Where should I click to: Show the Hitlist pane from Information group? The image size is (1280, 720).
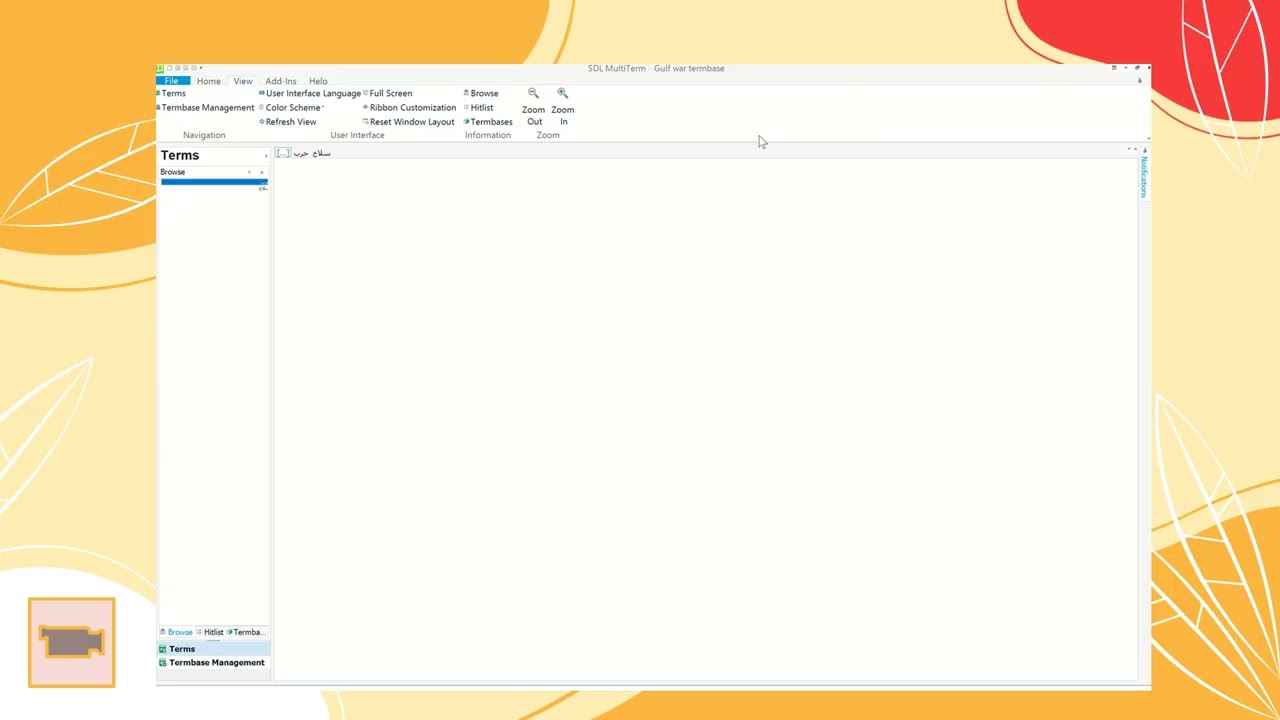click(x=479, y=107)
